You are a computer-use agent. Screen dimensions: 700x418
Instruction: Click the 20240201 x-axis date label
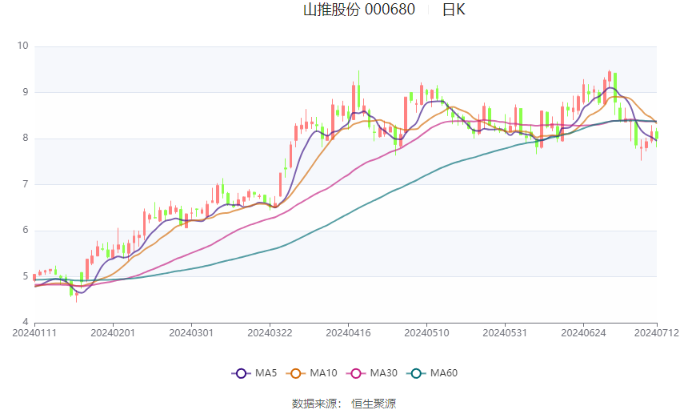pyautogui.click(x=112, y=332)
